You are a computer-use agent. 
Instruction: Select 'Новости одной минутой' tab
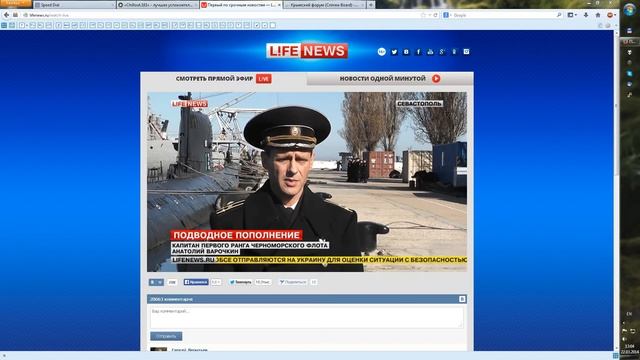pos(390,78)
